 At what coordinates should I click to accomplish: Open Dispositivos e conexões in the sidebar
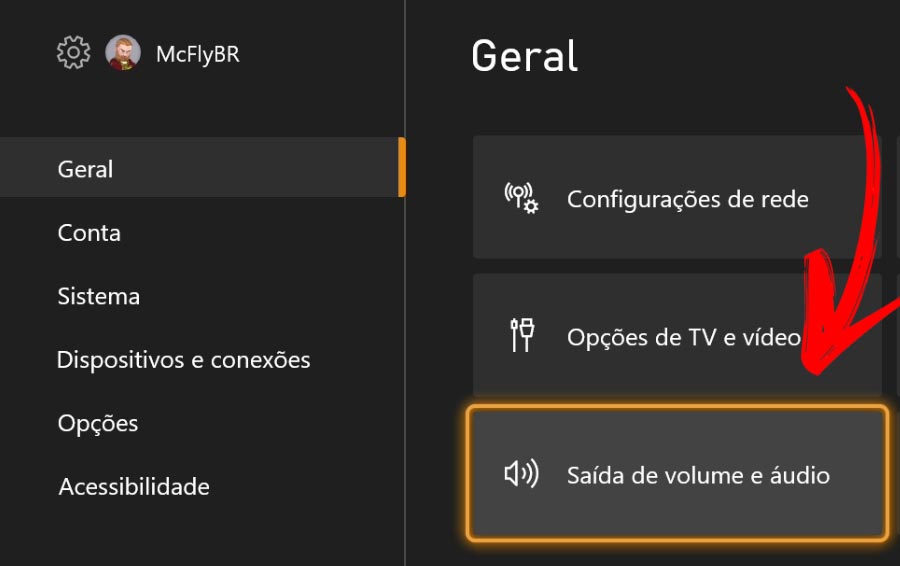184,360
